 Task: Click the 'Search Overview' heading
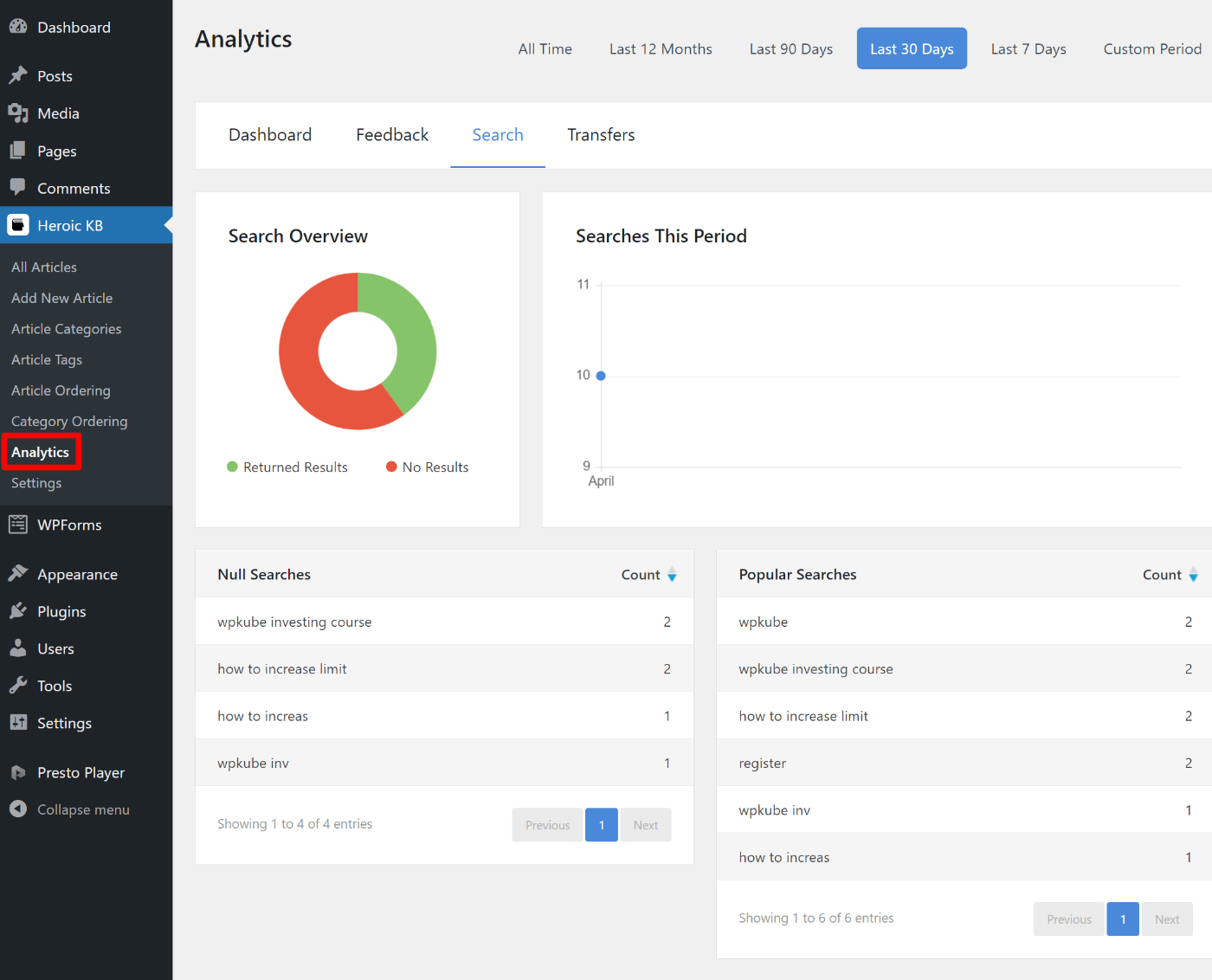tap(298, 236)
